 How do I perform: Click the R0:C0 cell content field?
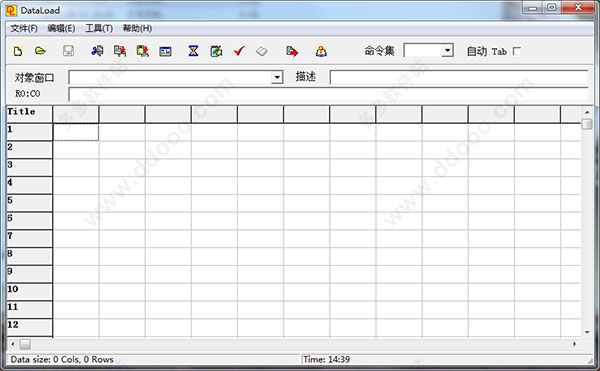pyautogui.click(x=328, y=94)
